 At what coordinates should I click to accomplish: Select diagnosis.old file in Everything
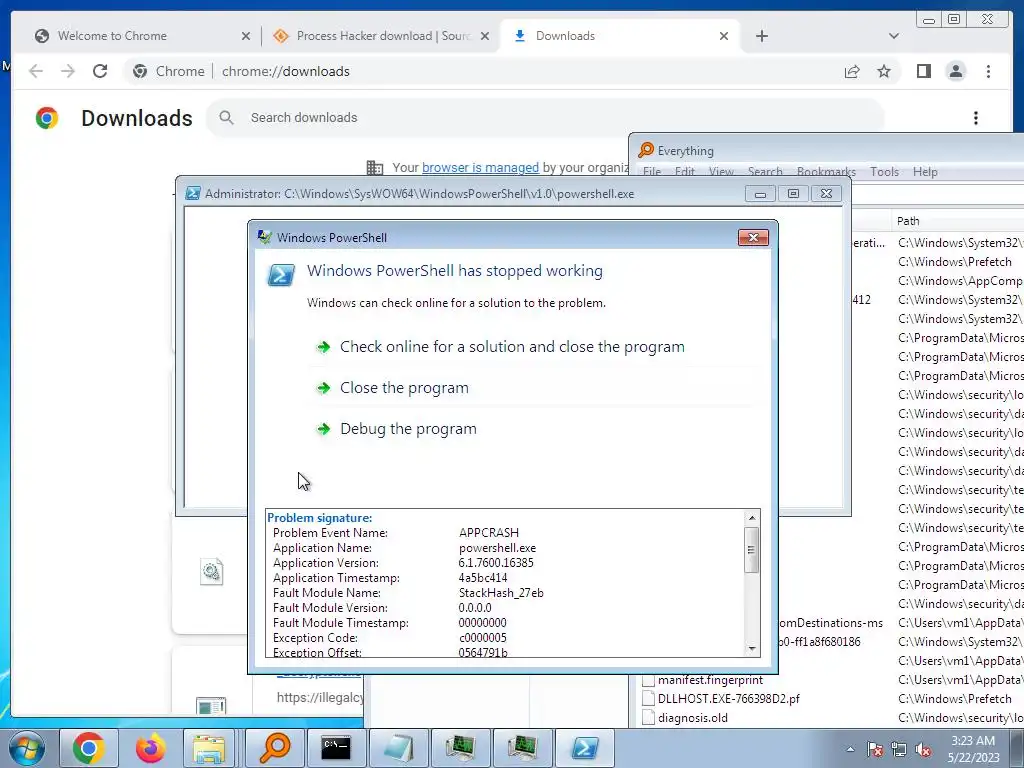tap(692, 718)
